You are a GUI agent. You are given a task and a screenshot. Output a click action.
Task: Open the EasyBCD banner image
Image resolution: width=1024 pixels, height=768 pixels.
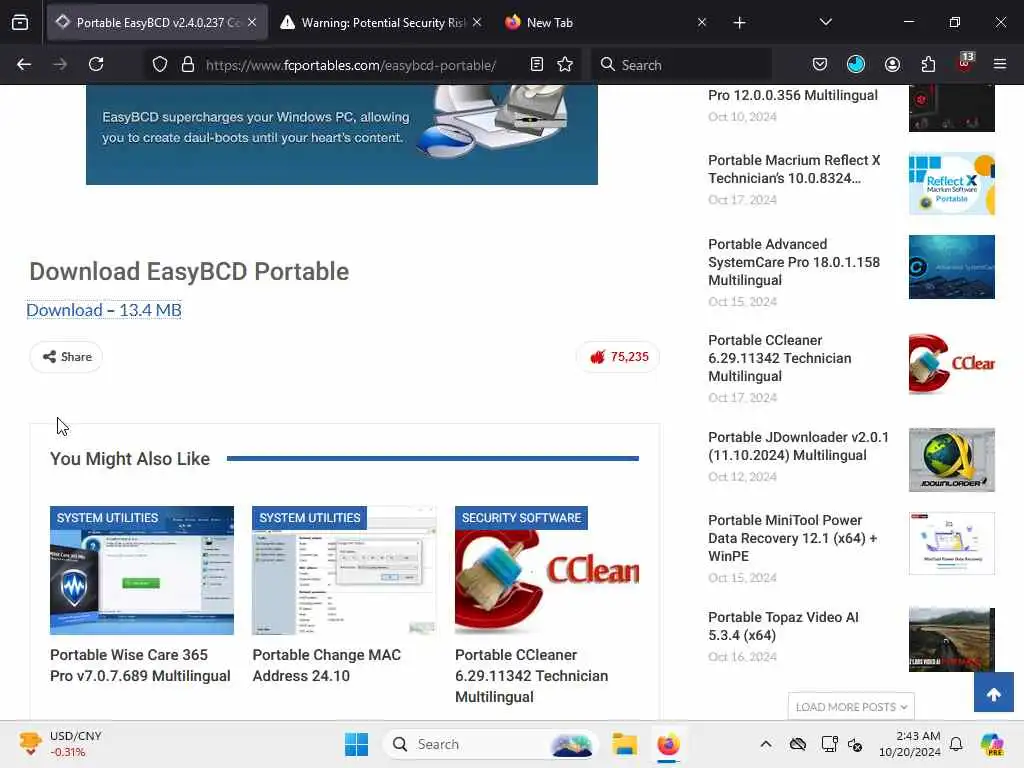[342, 135]
